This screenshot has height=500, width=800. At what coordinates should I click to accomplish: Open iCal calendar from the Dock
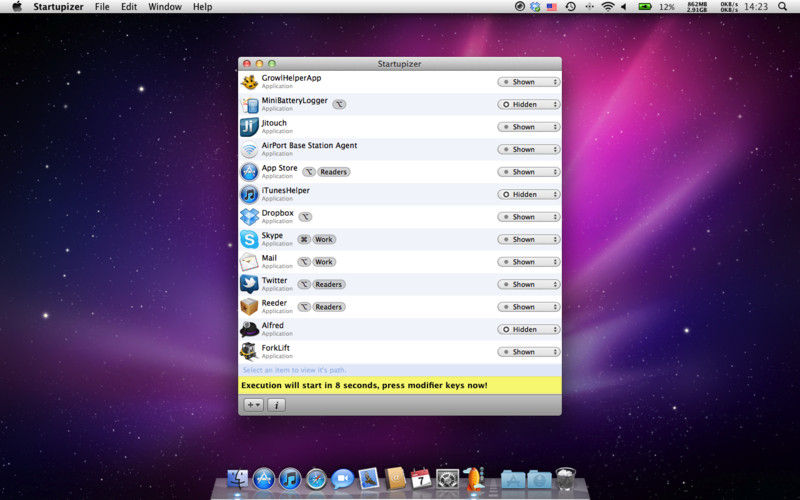tap(421, 479)
